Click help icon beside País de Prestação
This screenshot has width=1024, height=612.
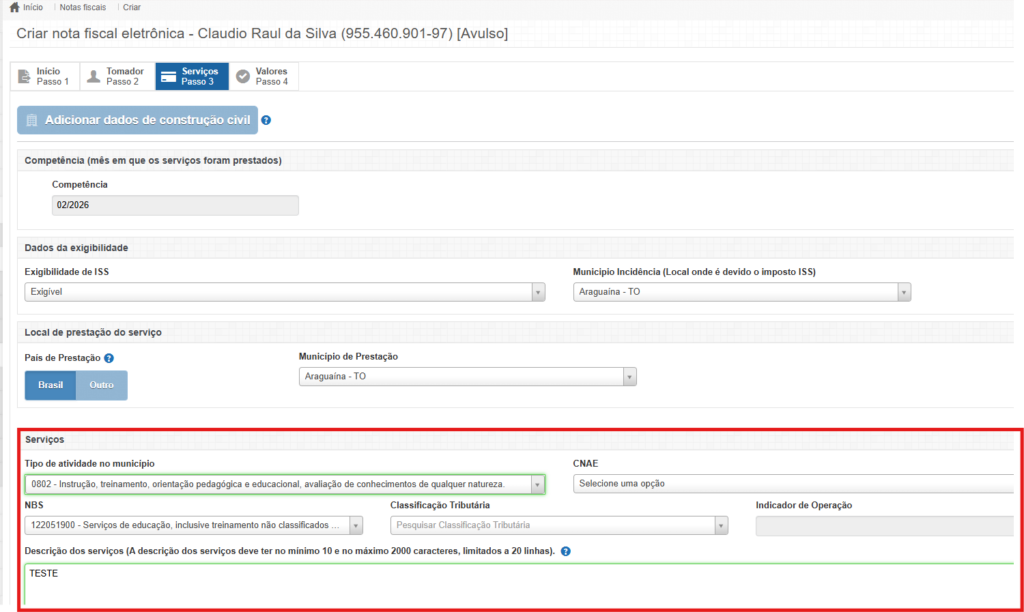pyautogui.click(x=109, y=358)
